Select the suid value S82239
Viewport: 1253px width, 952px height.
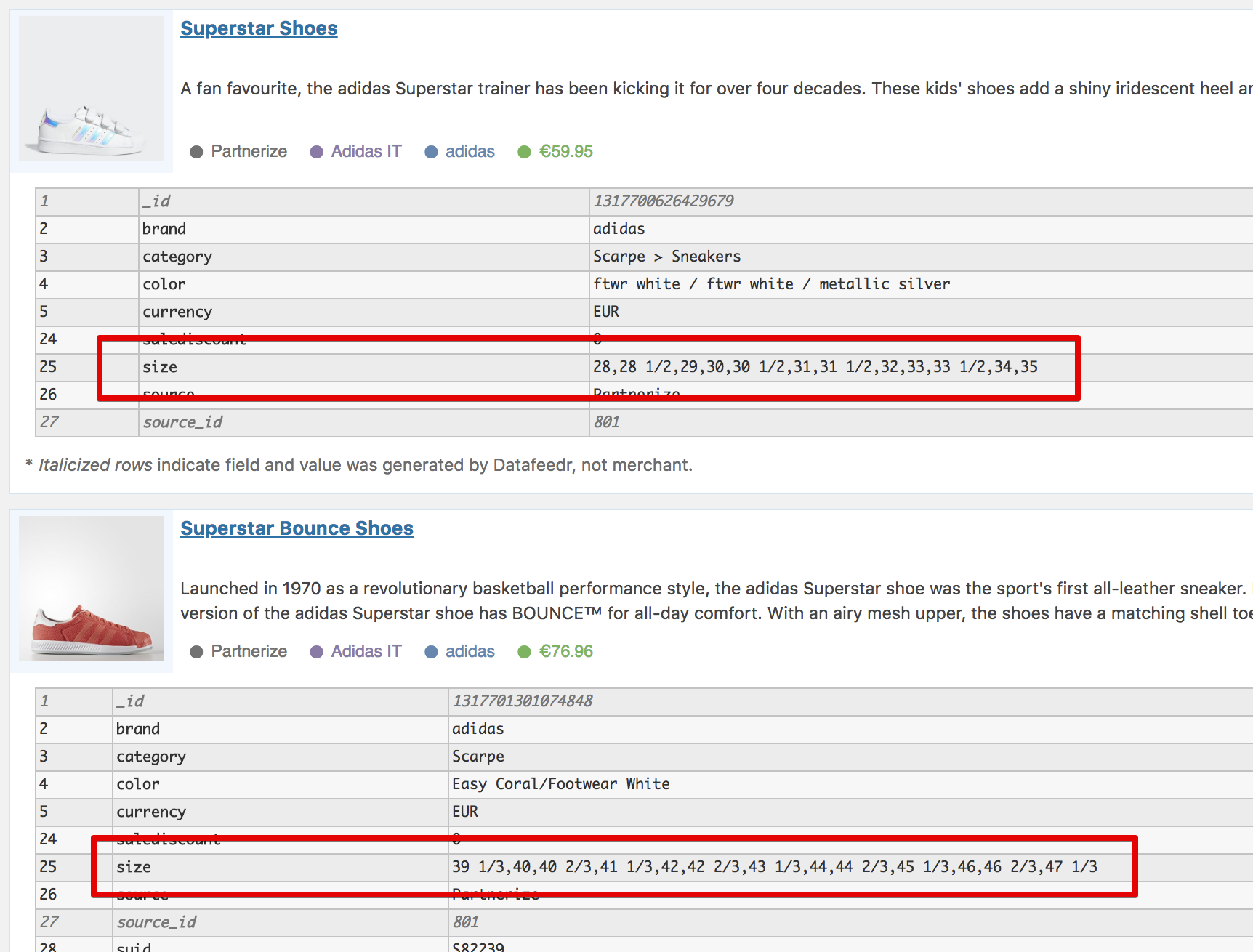pyautogui.click(x=478, y=946)
